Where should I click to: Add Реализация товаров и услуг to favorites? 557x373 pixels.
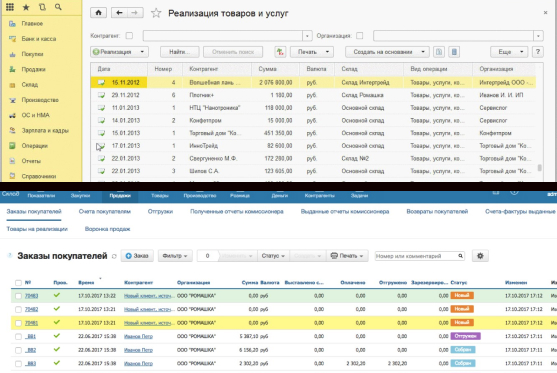pyautogui.click(x=156, y=13)
